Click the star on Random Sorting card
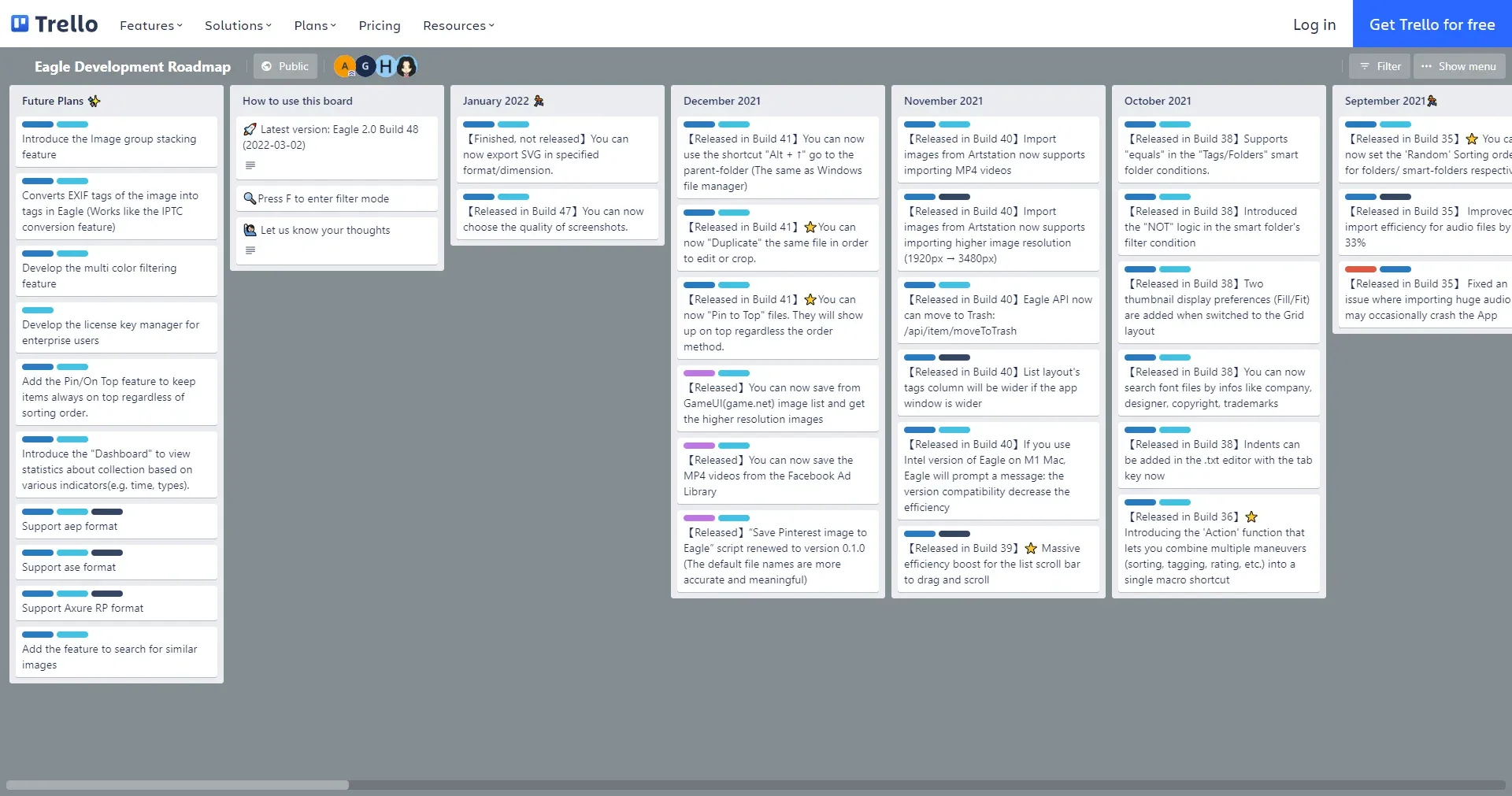 tap(1472, 139)
